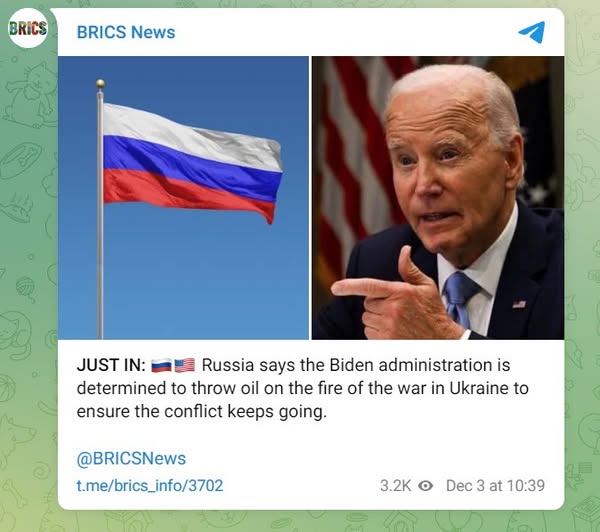
Task: Click the Telegram paper plane icon
Action: coord(532,32)
